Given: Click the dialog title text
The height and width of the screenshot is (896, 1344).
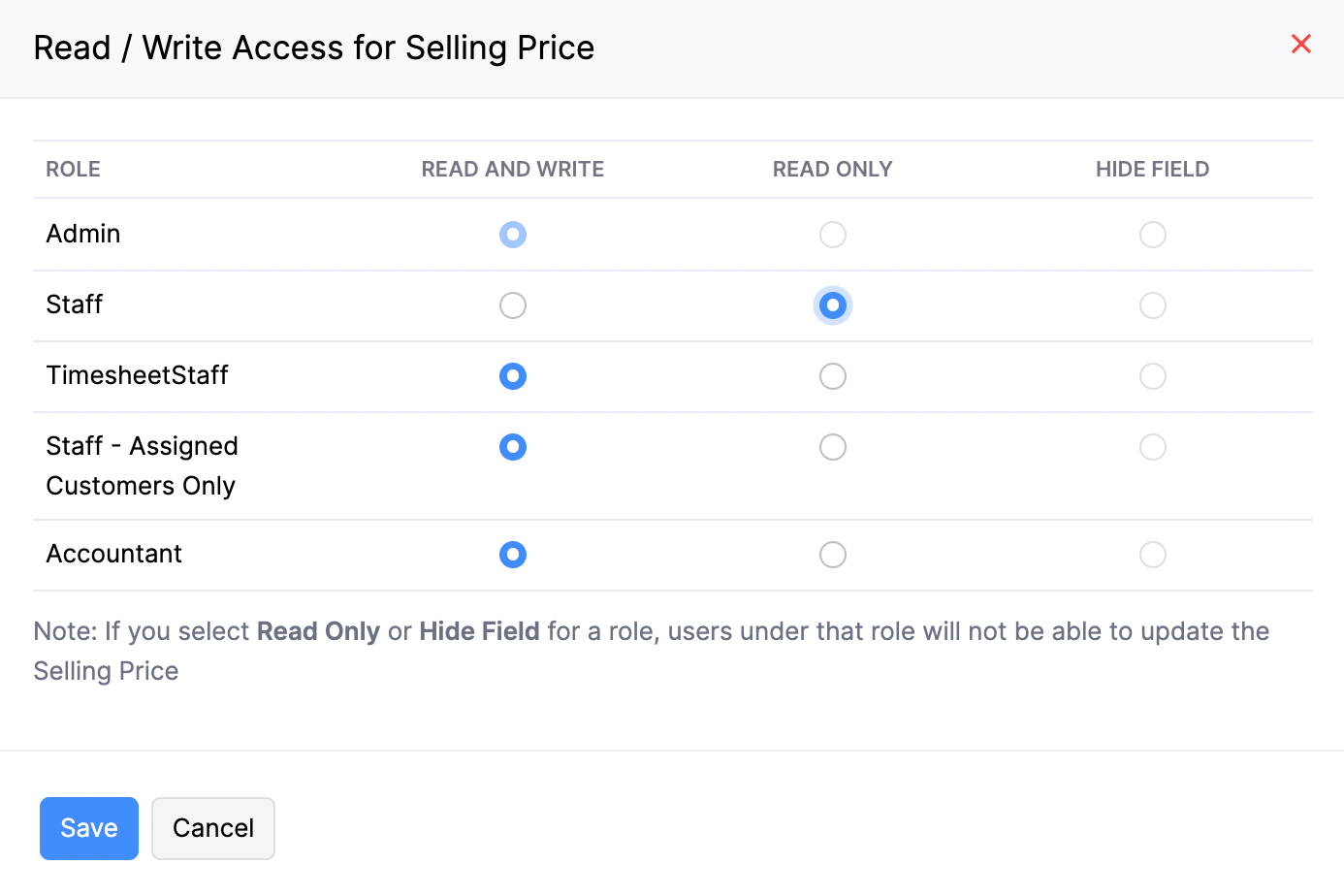Looking at the screenshot, I should [x=313, y=47].
